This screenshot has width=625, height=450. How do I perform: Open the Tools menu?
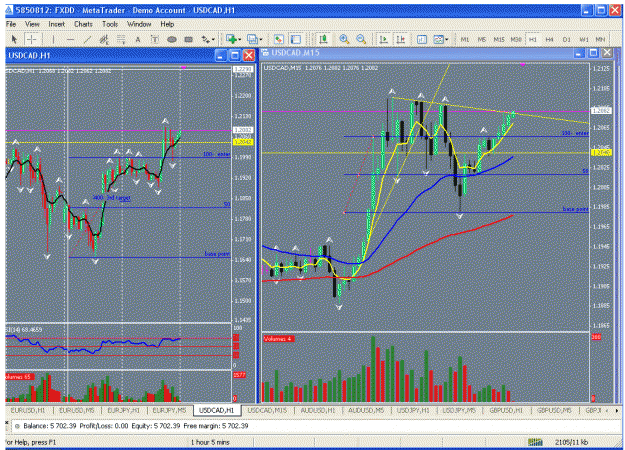click(110, 24)
